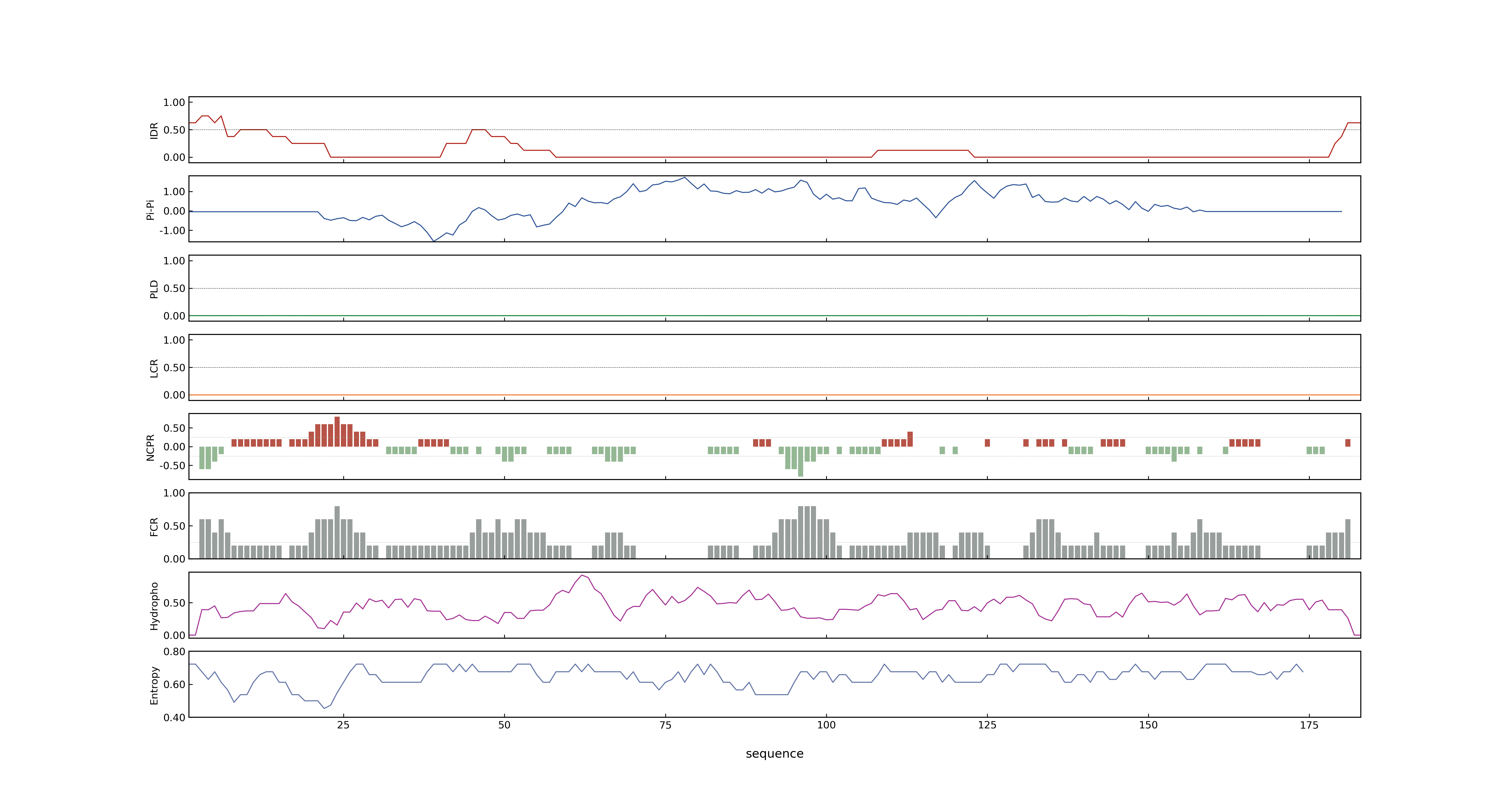The image size is (1512, 806).
Task: Click the IDR y-axis label
Action: (154, 130)
